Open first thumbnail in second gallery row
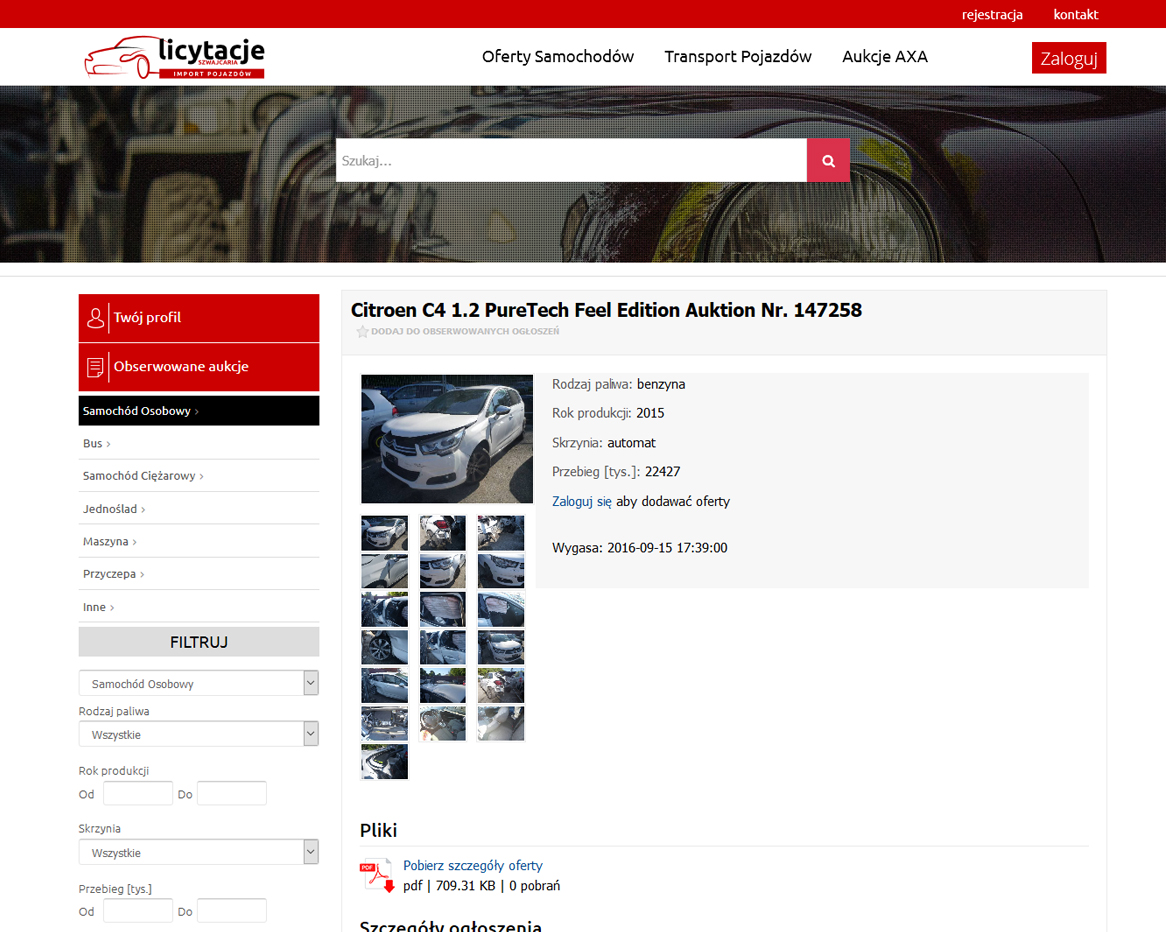Image resolution: width=1166 pixels, height=932 pixels. tap(384, 571)
